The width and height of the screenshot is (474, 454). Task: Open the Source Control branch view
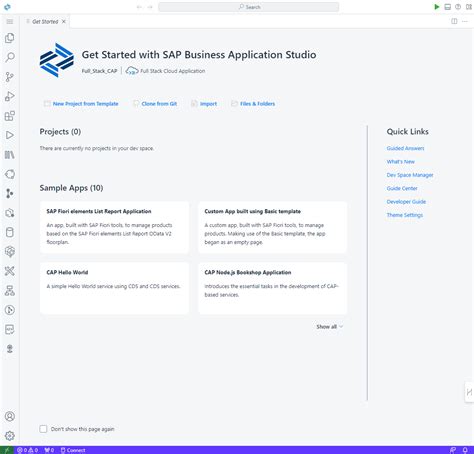pyautogui.click(x=10, y=77)
